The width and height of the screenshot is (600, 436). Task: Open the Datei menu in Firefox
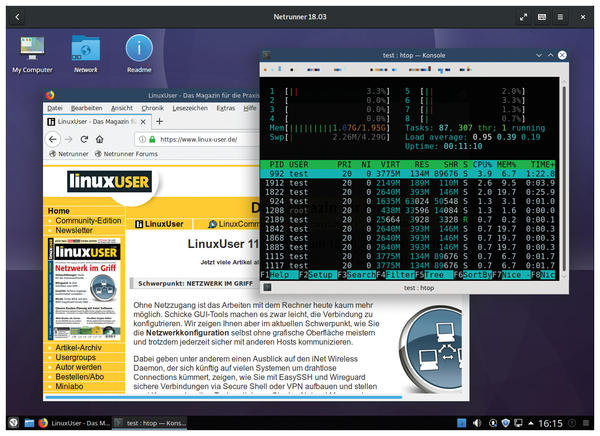click(x=55, y=108)
